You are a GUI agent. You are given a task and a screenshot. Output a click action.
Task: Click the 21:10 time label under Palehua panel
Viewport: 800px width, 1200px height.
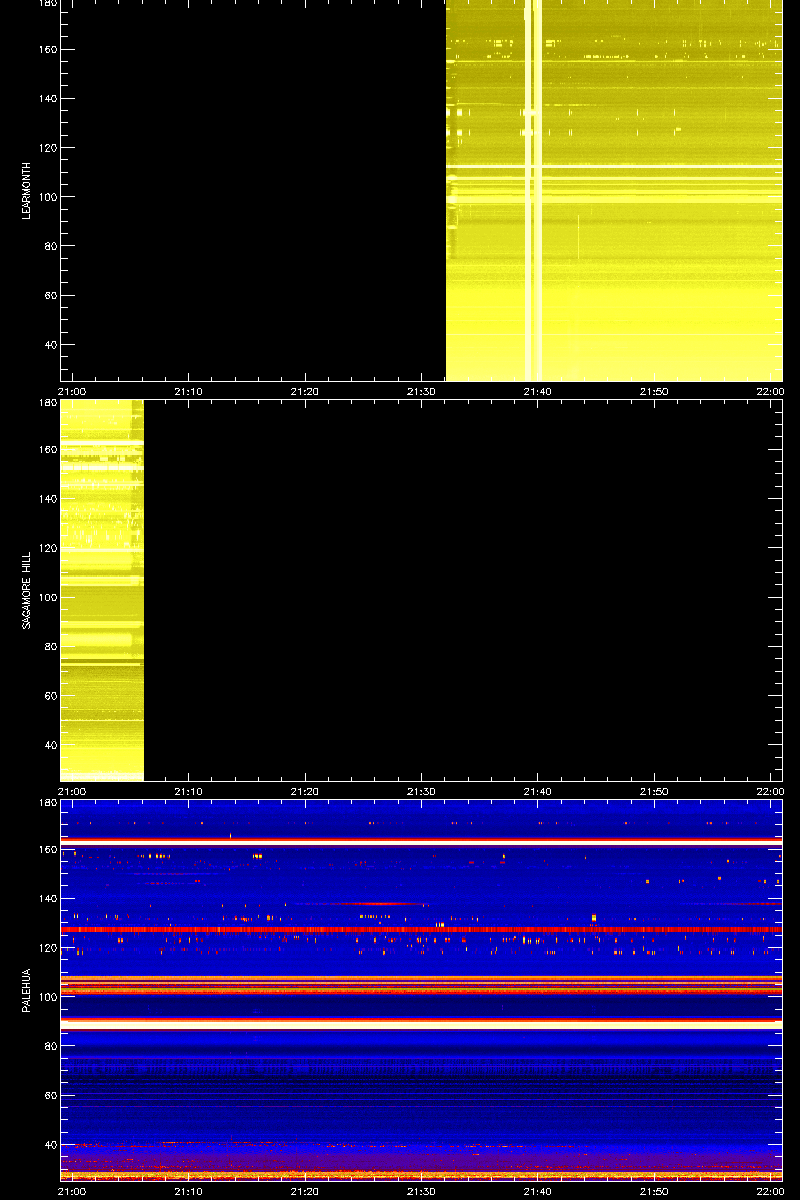[x=189, y=1191]
